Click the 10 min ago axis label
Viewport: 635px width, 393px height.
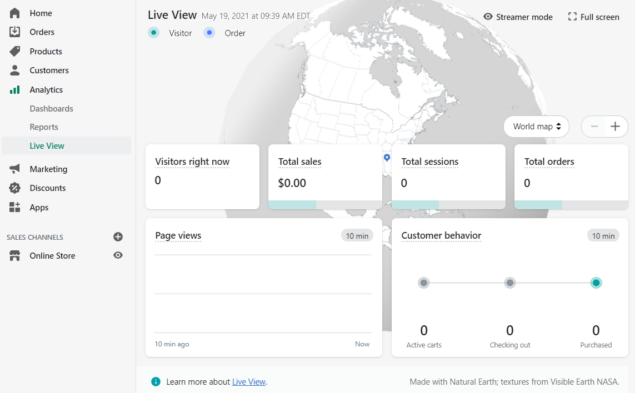172,344
